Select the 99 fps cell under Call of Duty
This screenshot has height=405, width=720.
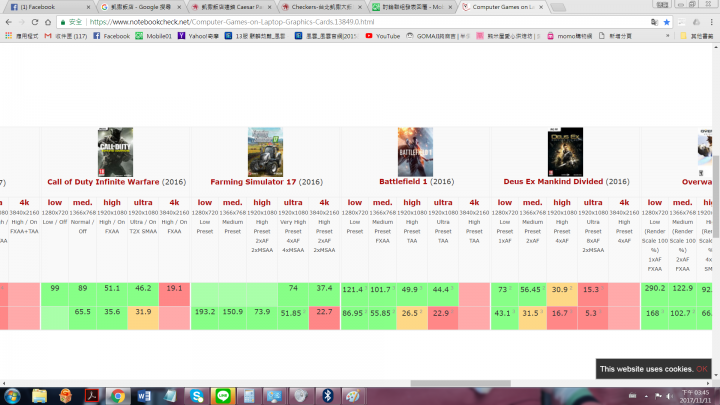(55, 294)
